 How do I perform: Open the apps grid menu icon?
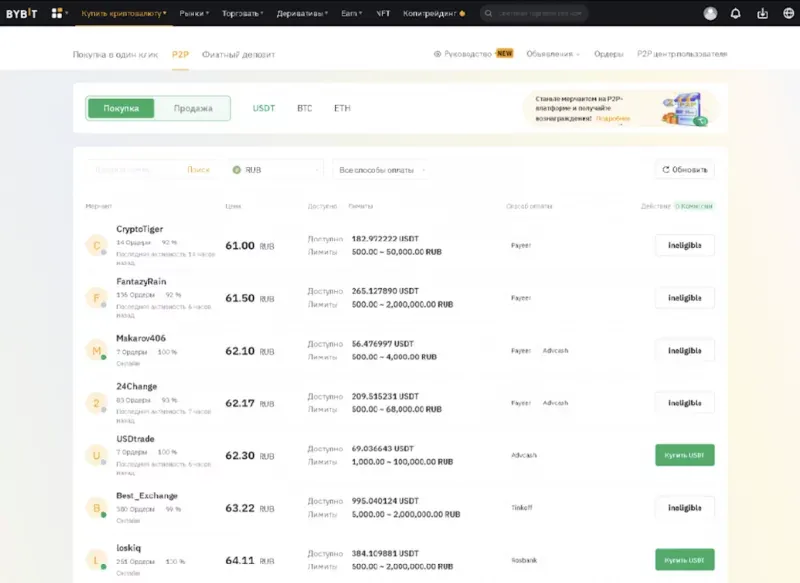click(57, 13)
